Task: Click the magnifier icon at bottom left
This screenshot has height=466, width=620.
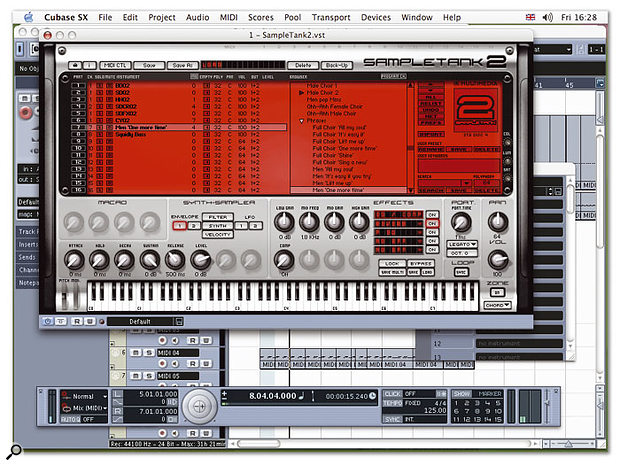Action: tap(14, 451)
